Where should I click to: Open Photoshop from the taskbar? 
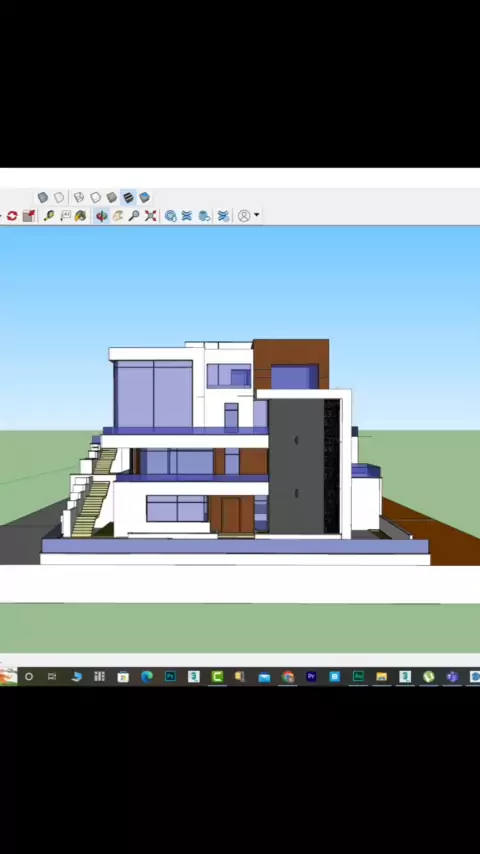tap(171, 676)
